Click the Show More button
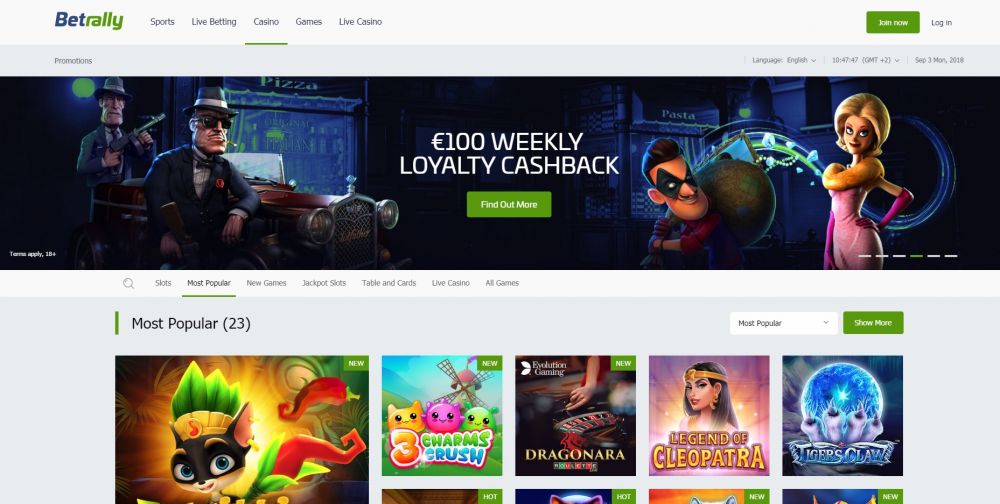The image size is (1000, 504). (873, 323)
